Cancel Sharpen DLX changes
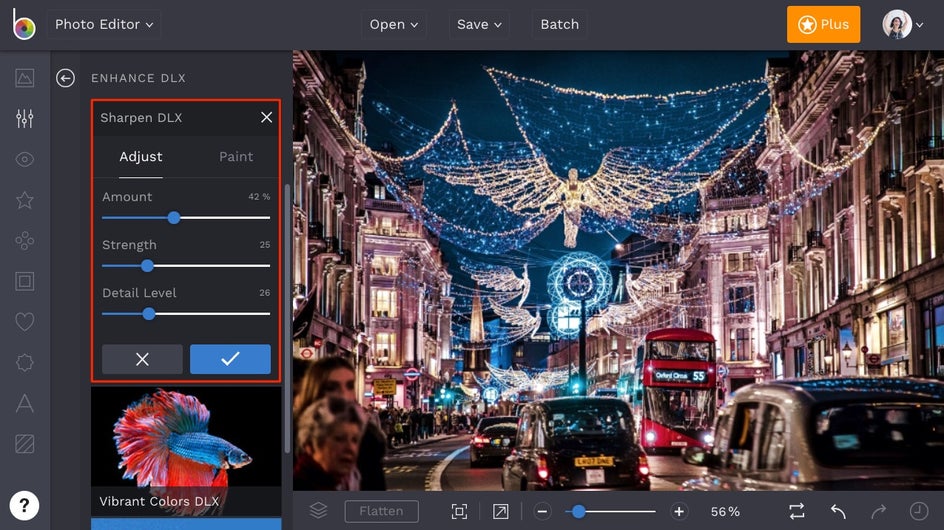Image resolution: width=944 pixels, height=530 pixels. click(x=142, y=359)
